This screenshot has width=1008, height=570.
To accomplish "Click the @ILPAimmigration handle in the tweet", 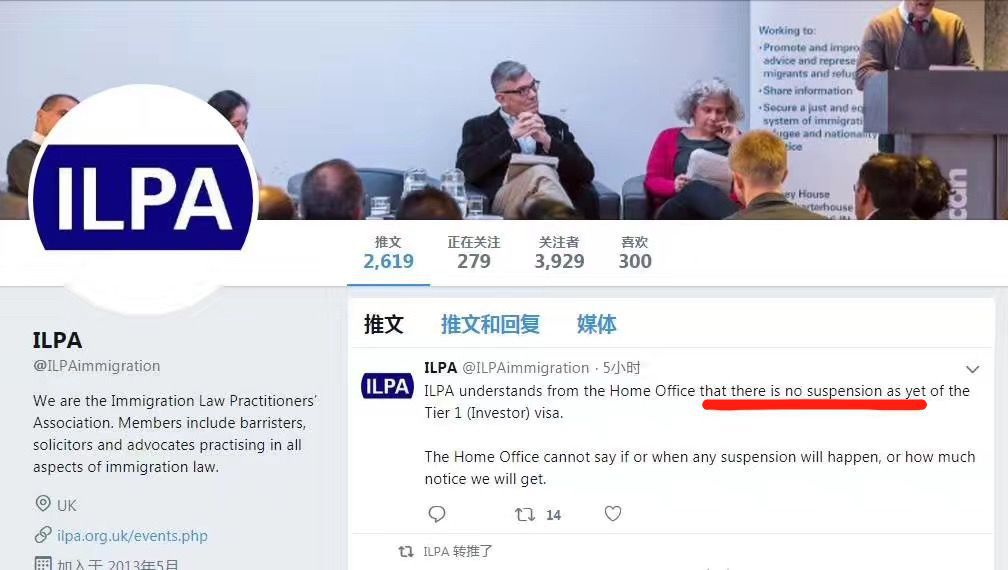I will click(x=526, y=368).
